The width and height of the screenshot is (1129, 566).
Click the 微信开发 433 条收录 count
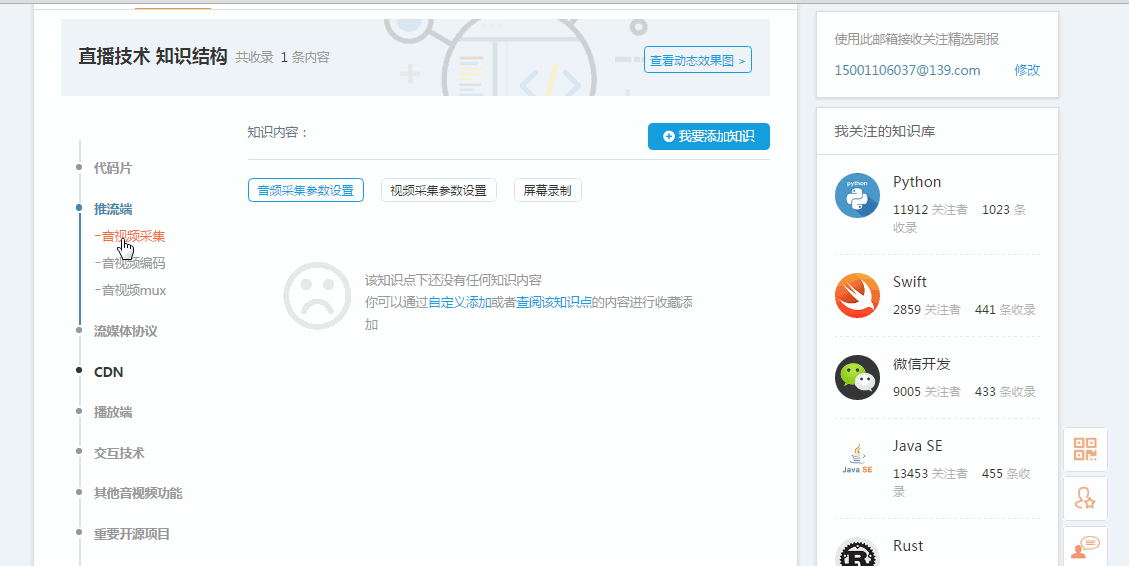click(1005, 392)
